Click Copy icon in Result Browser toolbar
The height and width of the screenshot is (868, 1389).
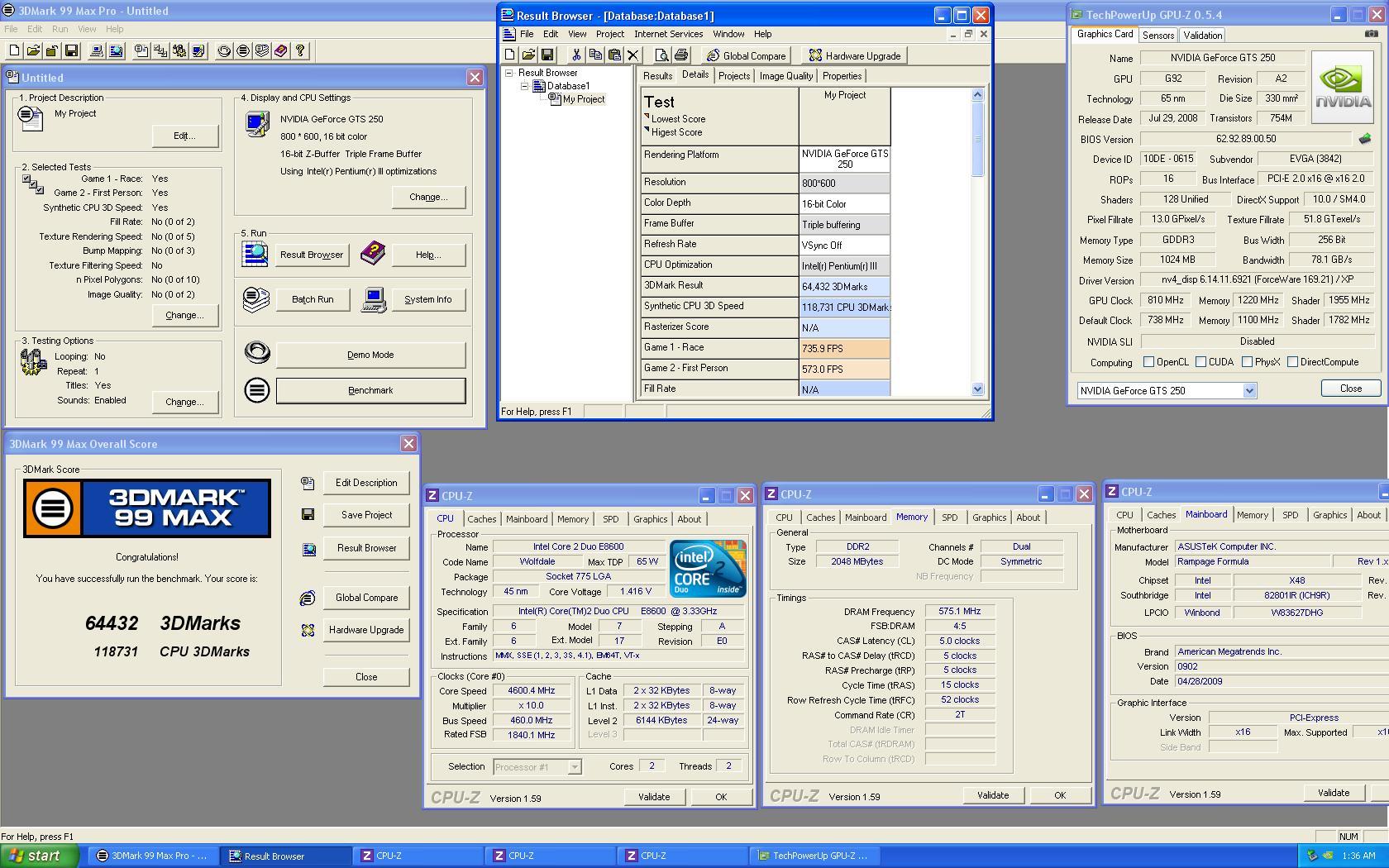coord(595,55)
